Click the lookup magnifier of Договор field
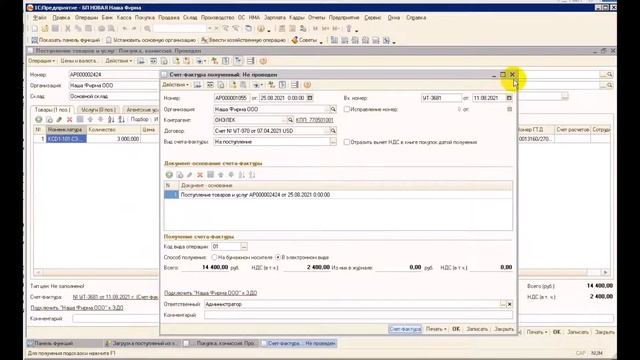 (333, 131)
